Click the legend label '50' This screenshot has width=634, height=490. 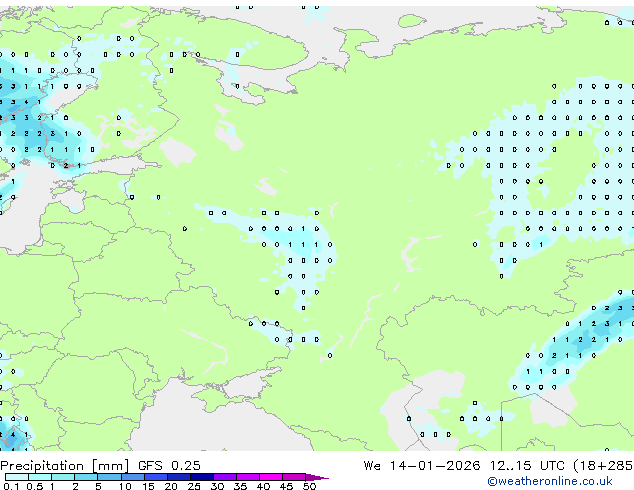coord(309,486)
